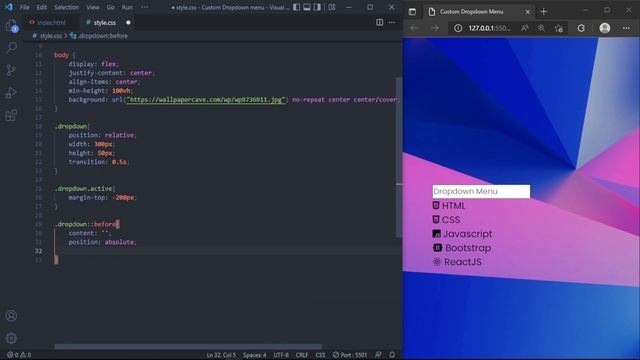Click the .dropdown.active selector in code

(84, 189)
